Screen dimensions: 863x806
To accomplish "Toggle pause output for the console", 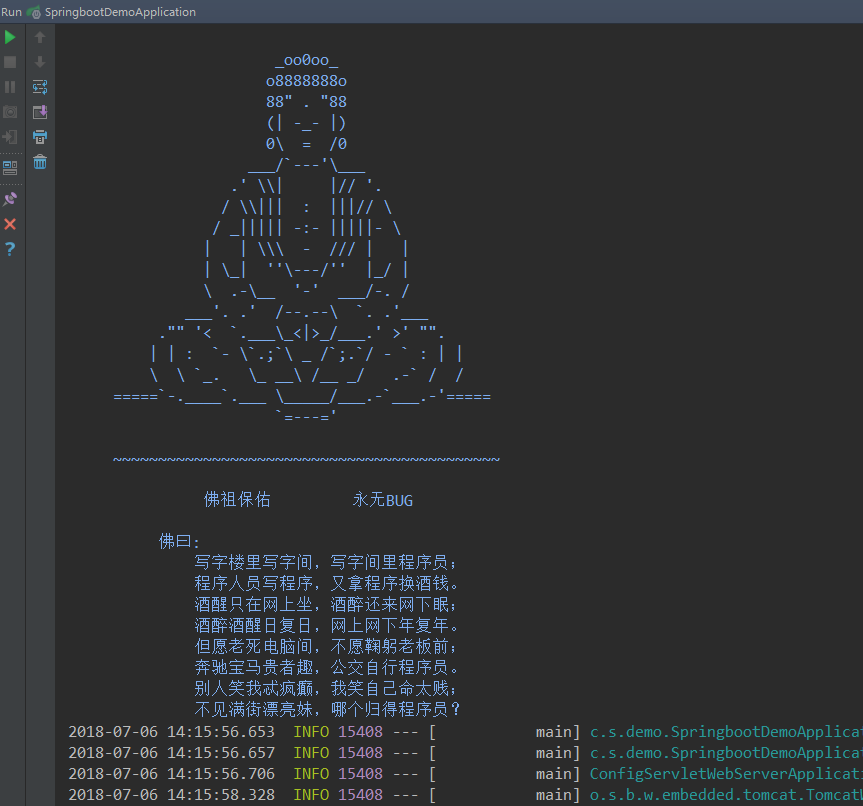I will click(9, 87).
